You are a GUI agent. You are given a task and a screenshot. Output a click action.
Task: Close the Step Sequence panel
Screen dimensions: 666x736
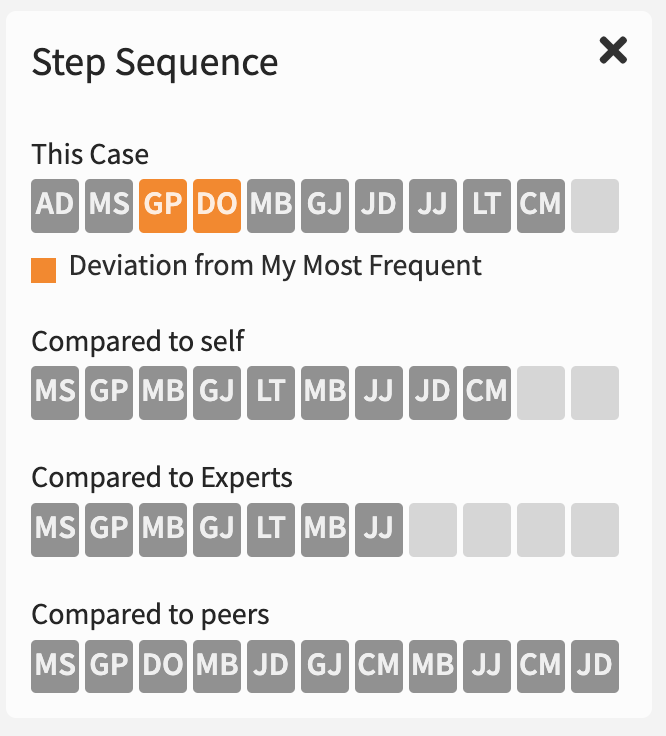pos(613,50)
